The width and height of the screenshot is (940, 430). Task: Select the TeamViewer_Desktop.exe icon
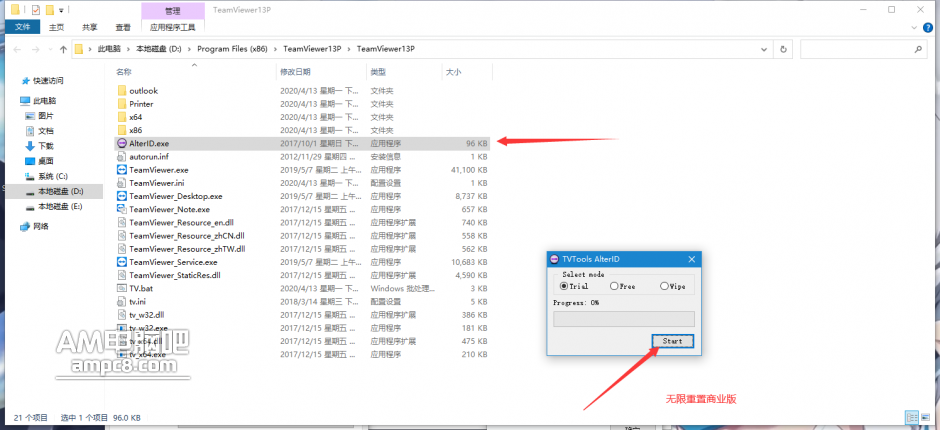122,196
